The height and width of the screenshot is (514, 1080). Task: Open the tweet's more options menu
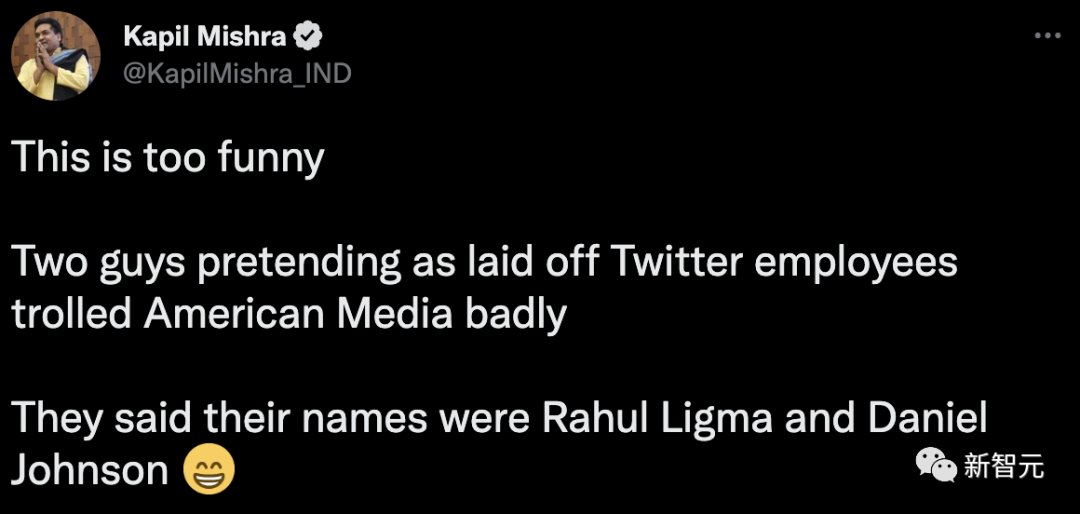pyautogui.click(x=1047, y=35)
